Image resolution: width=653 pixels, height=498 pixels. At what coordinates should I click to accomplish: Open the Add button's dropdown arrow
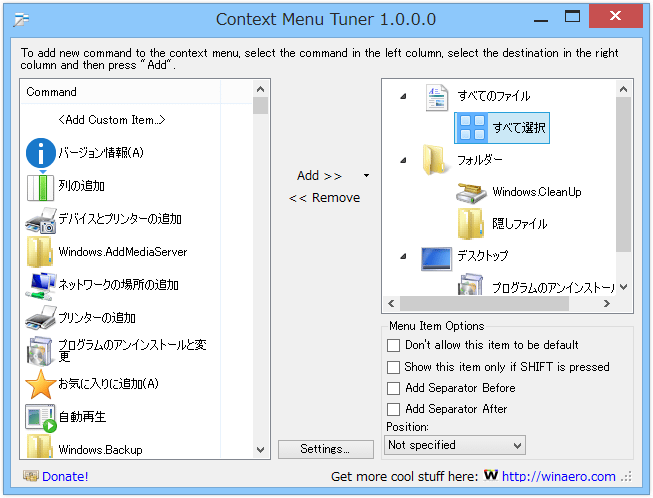(x=366, y=175)
